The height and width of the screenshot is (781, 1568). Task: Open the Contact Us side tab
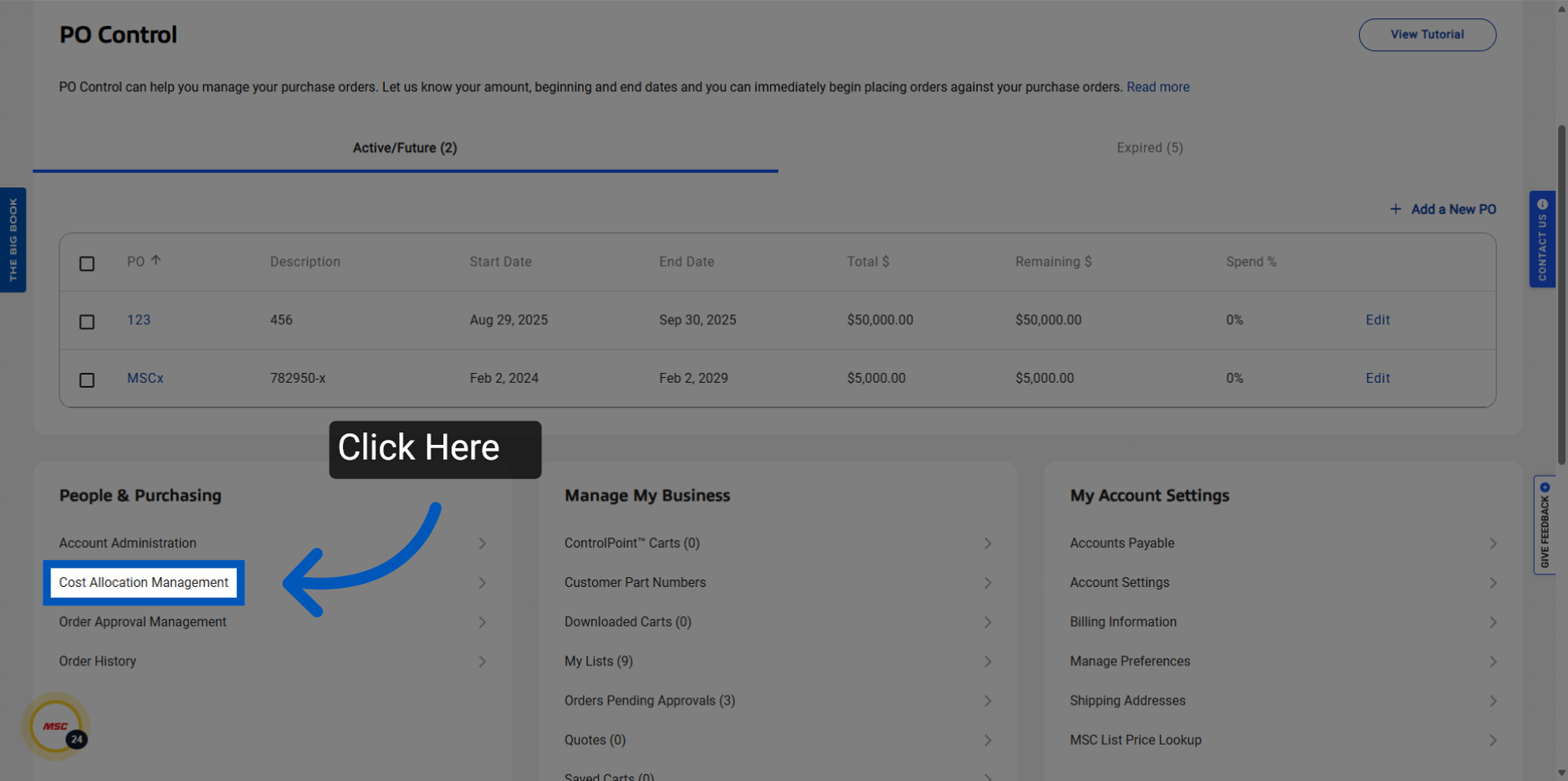pos(1542,239)
